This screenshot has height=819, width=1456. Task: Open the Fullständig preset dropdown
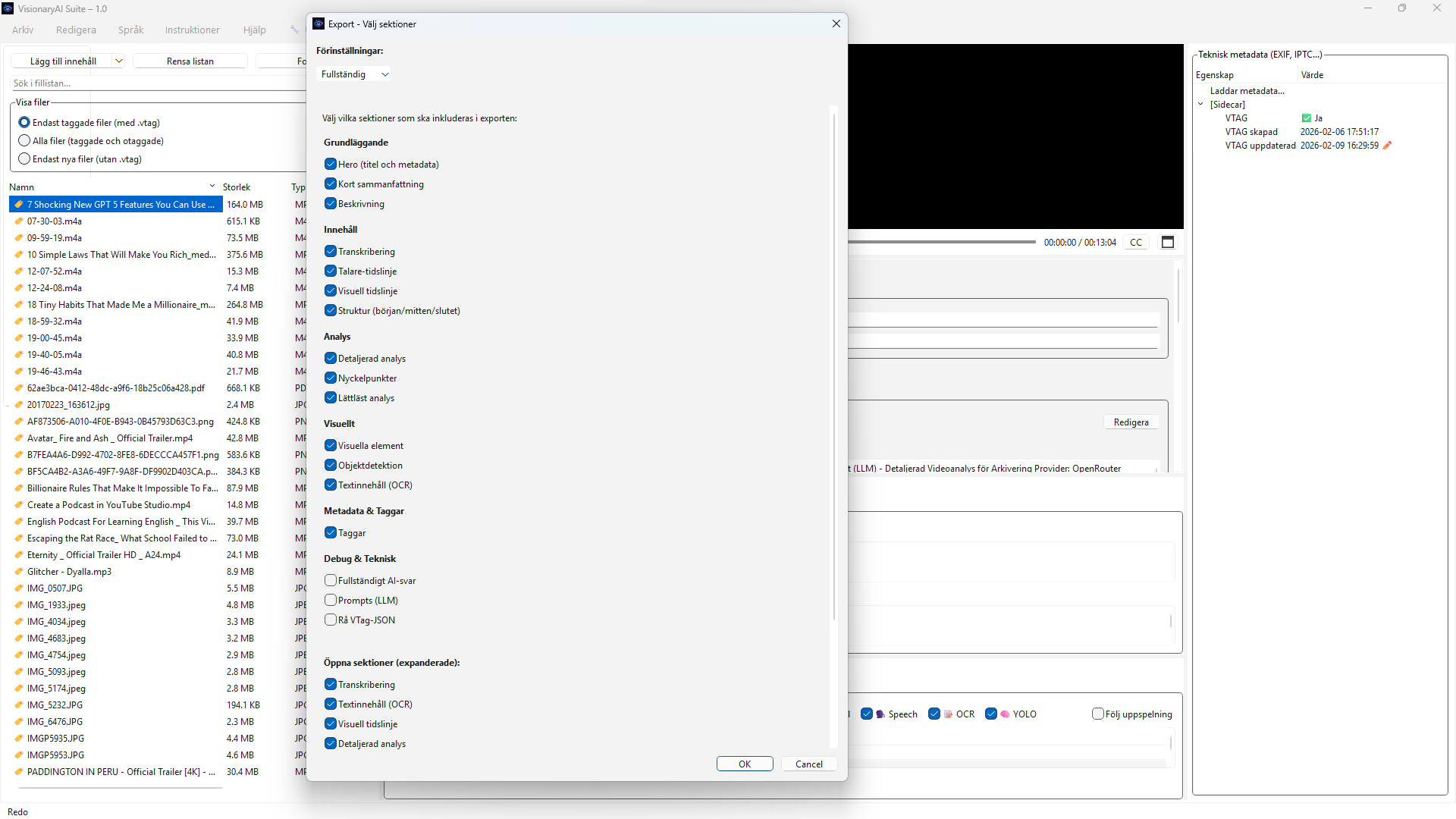(x=354, y=74)
